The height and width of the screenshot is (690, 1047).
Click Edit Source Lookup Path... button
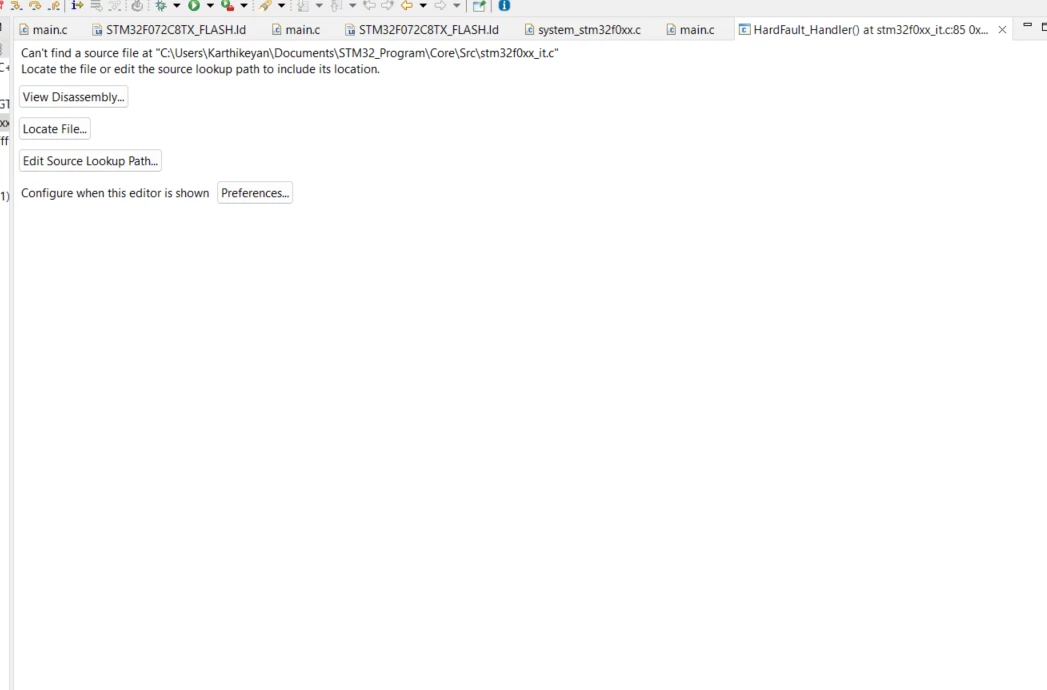90,161
